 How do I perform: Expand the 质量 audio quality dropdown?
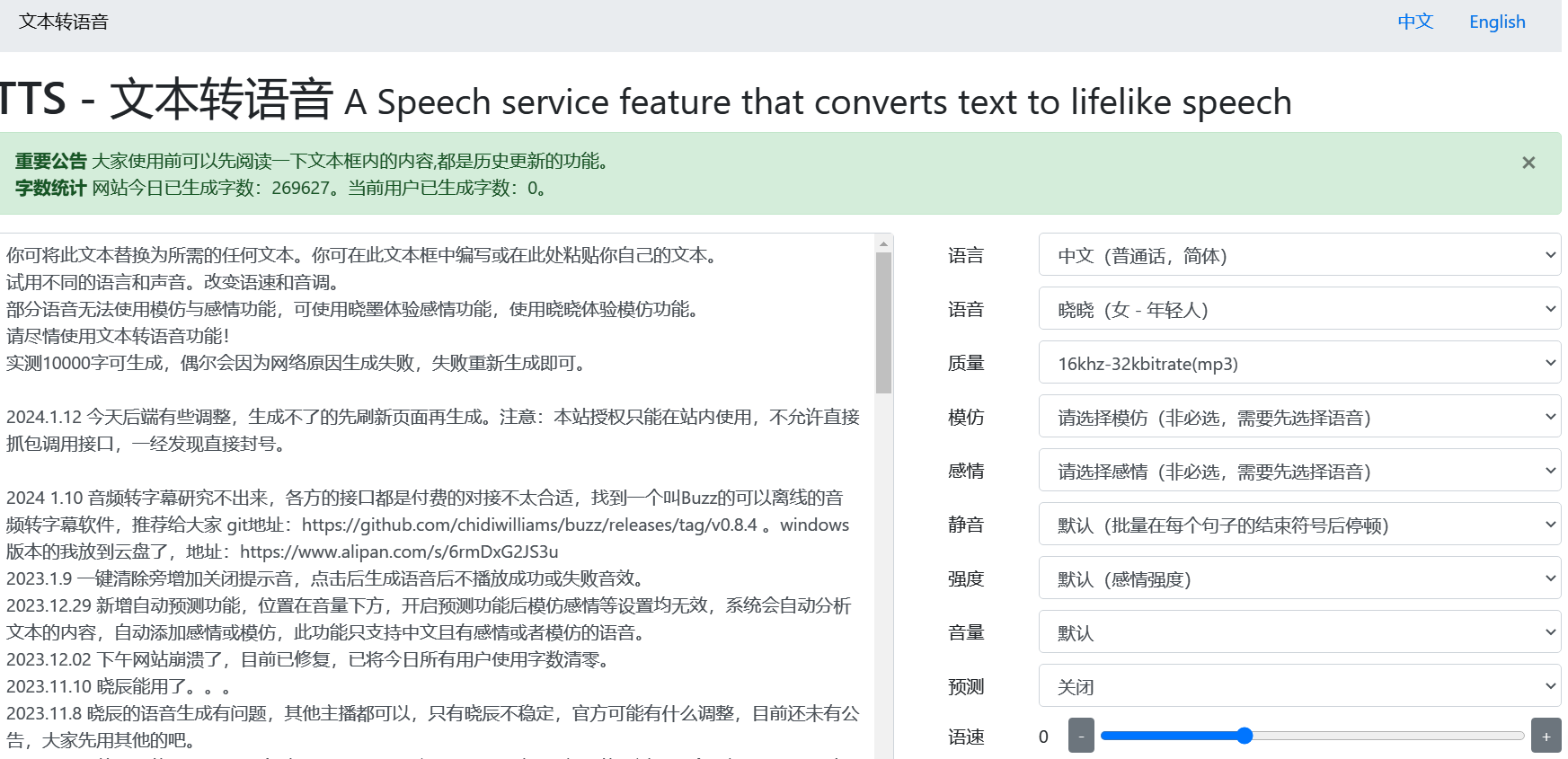(1298, 363)
